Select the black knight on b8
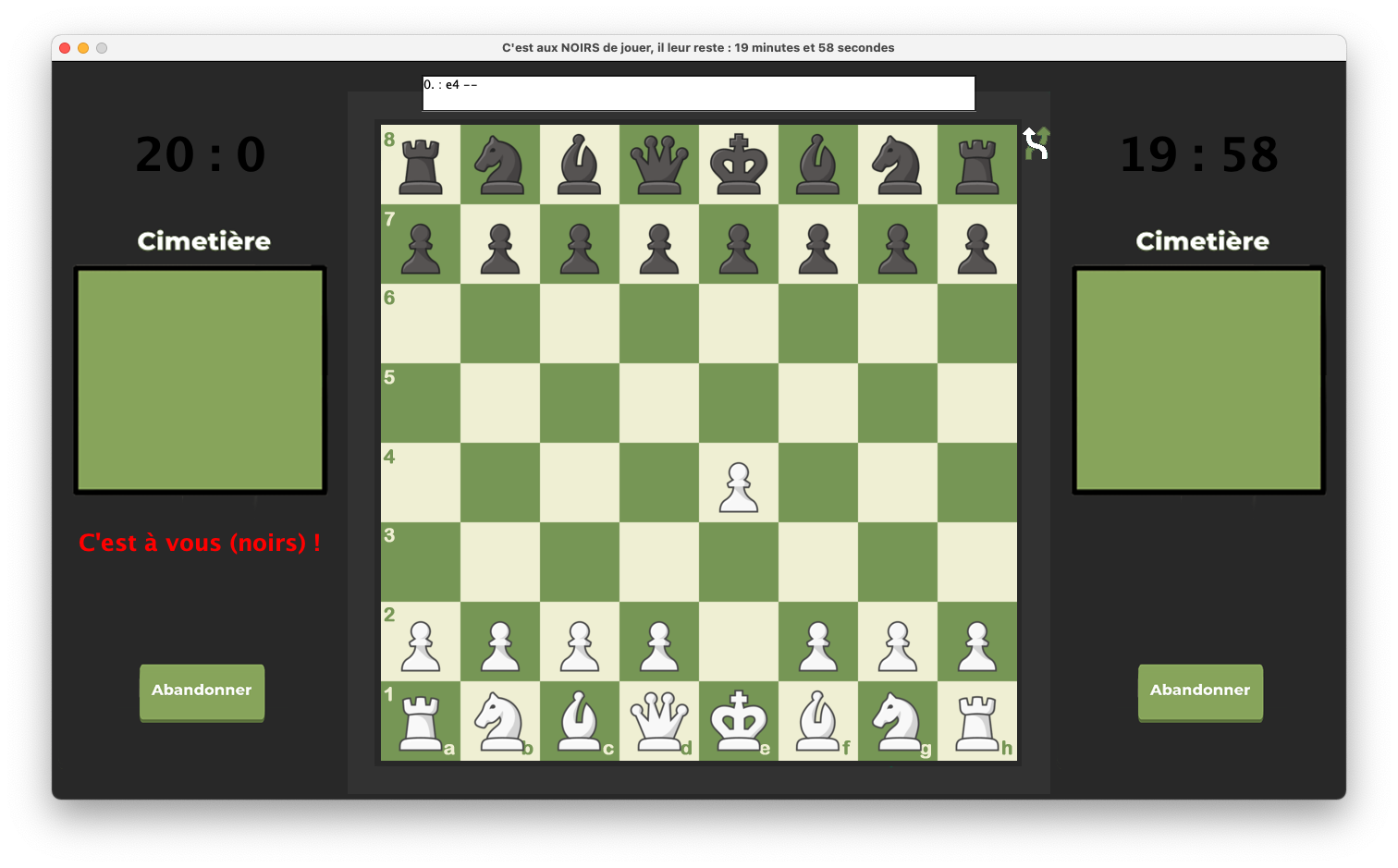 point(500,165)
